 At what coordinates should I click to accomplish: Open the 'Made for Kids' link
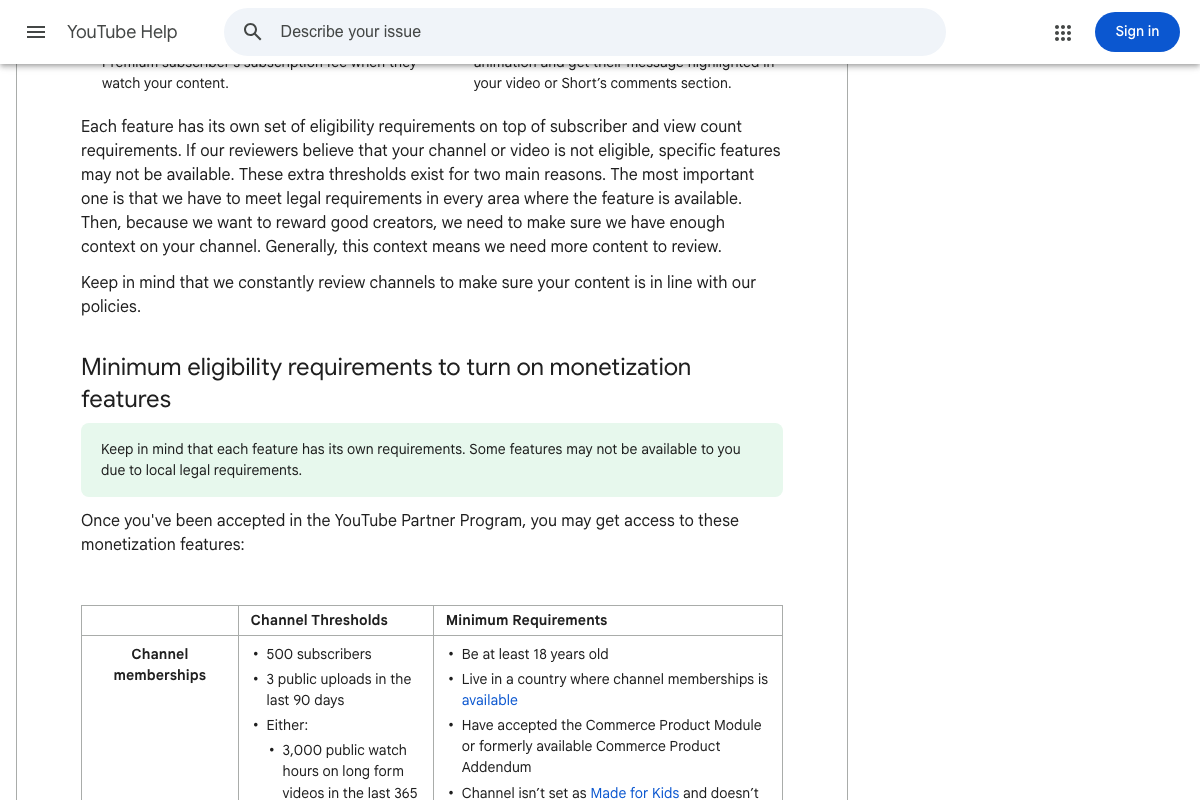click(x=635, y=793)
